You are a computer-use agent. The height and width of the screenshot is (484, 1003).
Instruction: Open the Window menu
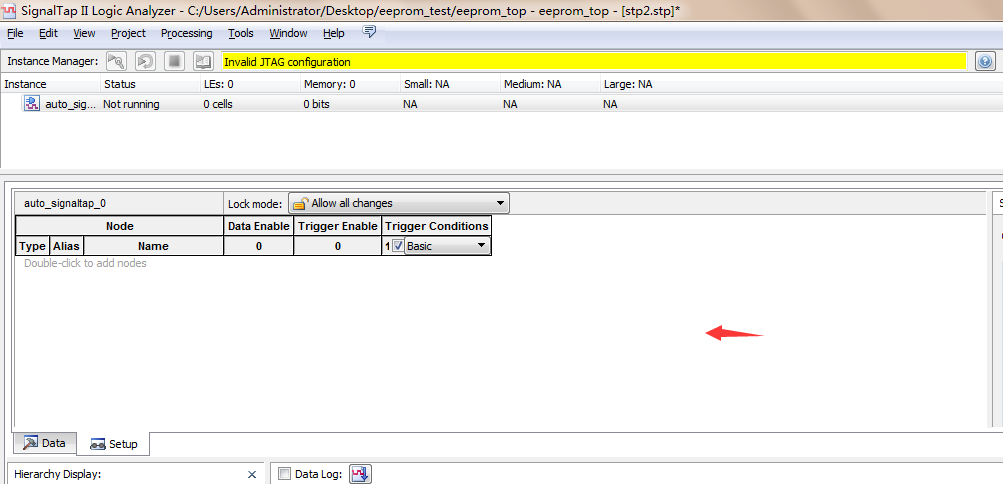point(288,33)
